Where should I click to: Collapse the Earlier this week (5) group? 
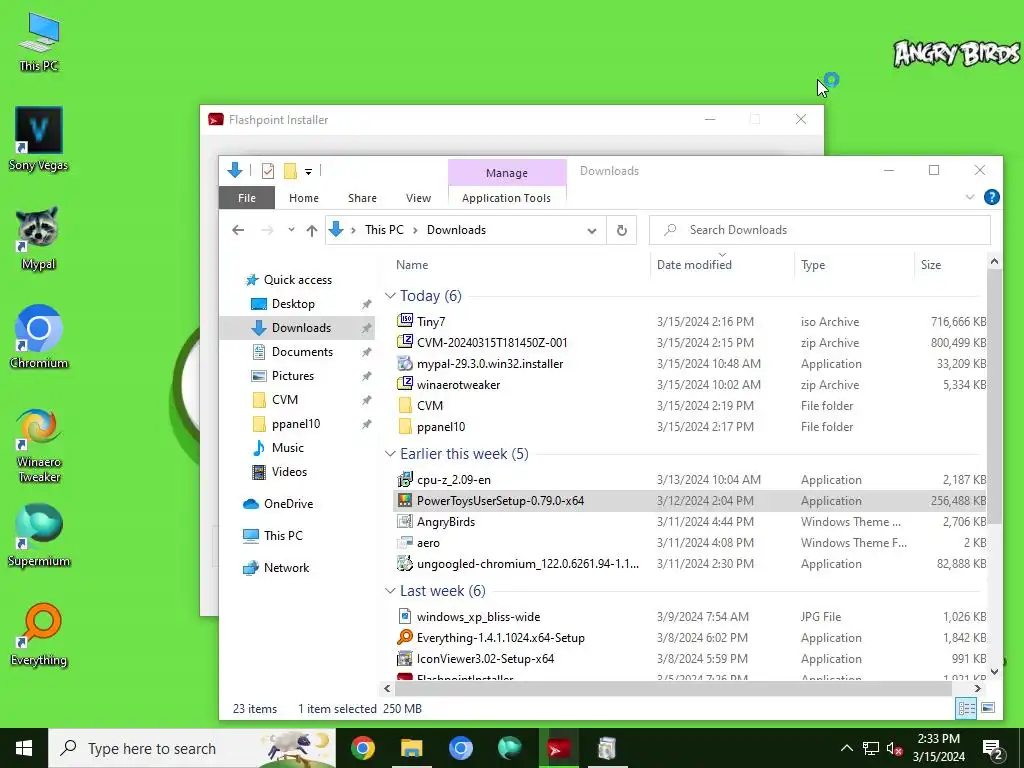click(x=390, y=454)
